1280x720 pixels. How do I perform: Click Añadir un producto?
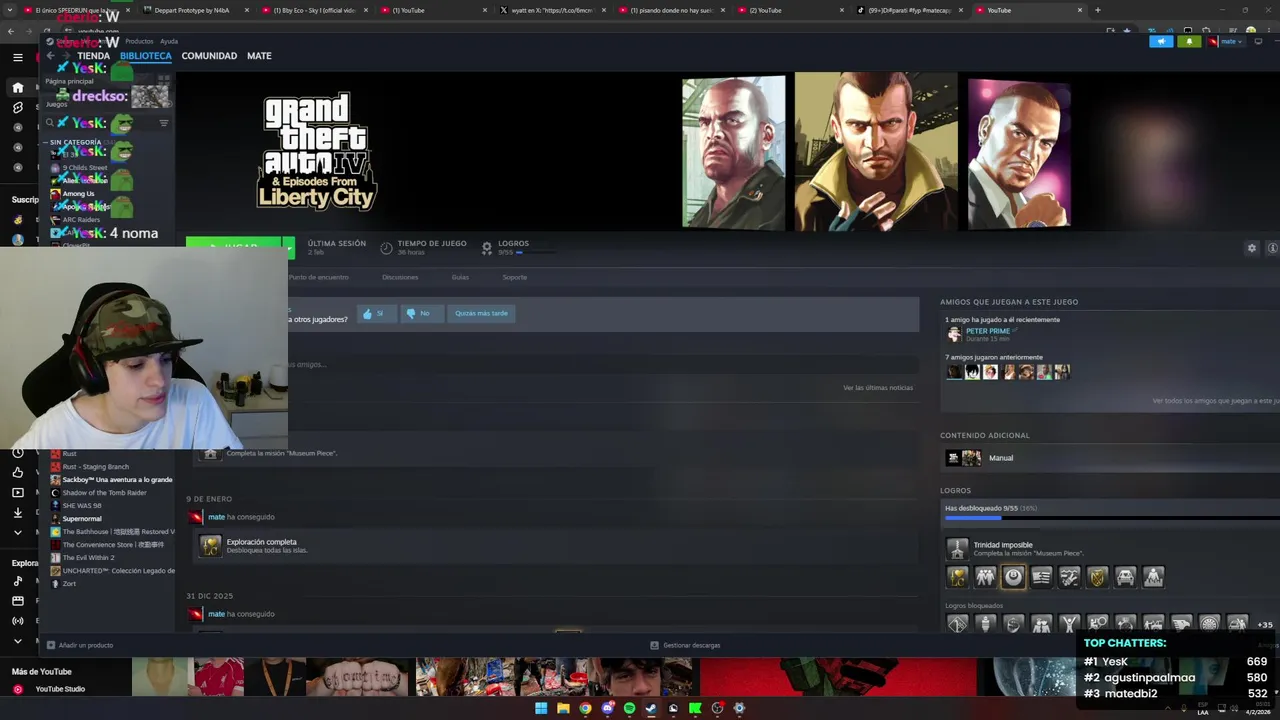click(80, 645)
